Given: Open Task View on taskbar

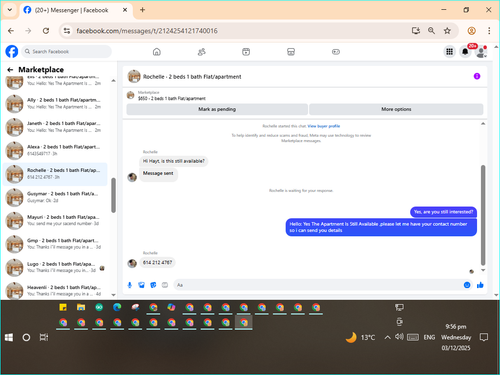Looking at the screenshot, I should click(x=44, y=337).
